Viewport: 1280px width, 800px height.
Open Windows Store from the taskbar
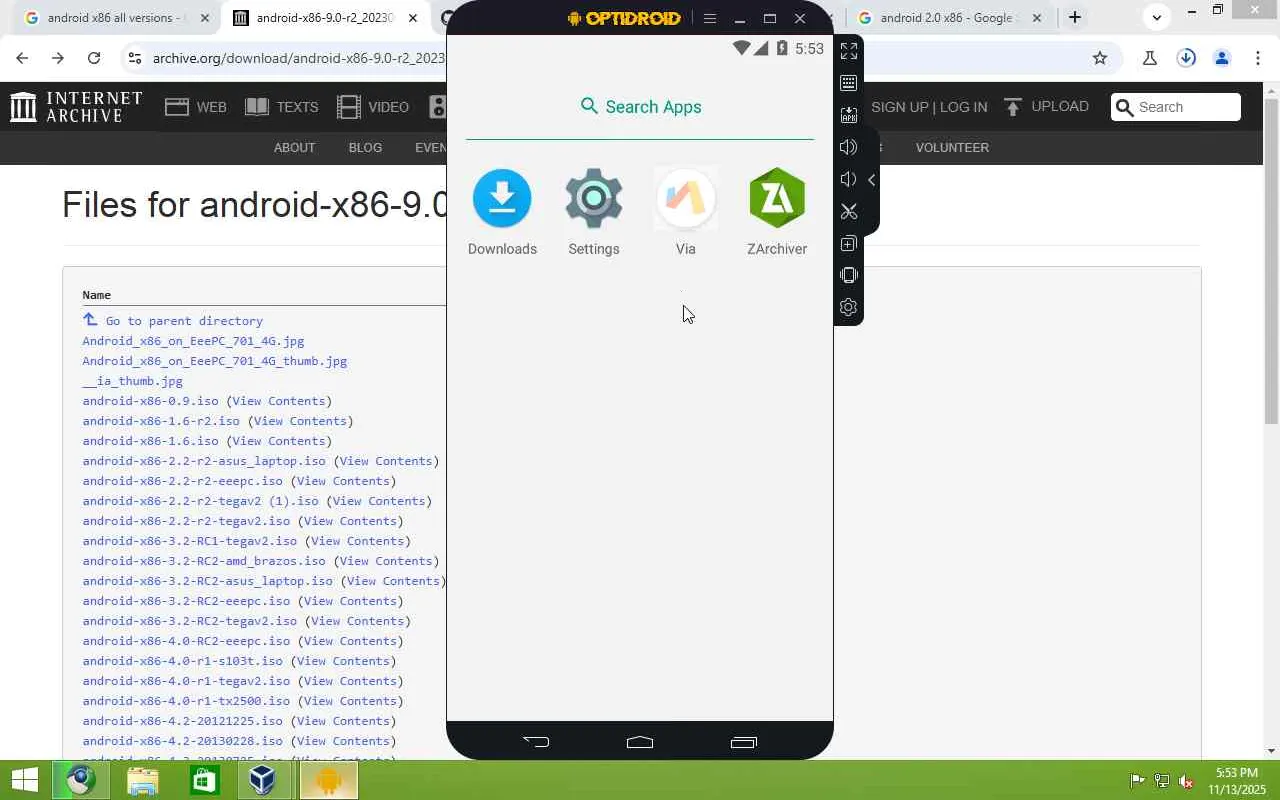coord(204,780)
